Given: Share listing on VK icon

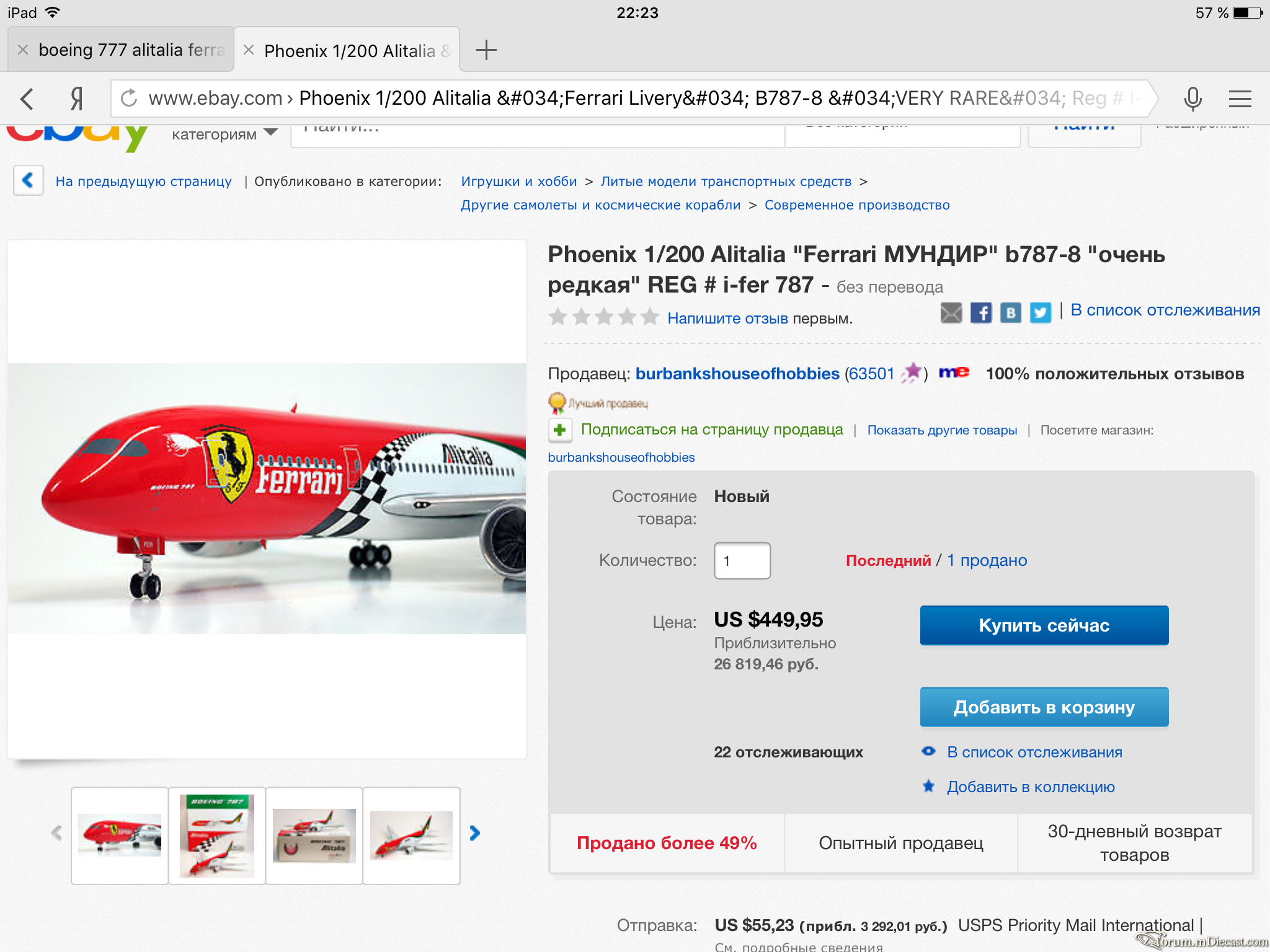Looking at the screenshot, I should click(1011, 313).
